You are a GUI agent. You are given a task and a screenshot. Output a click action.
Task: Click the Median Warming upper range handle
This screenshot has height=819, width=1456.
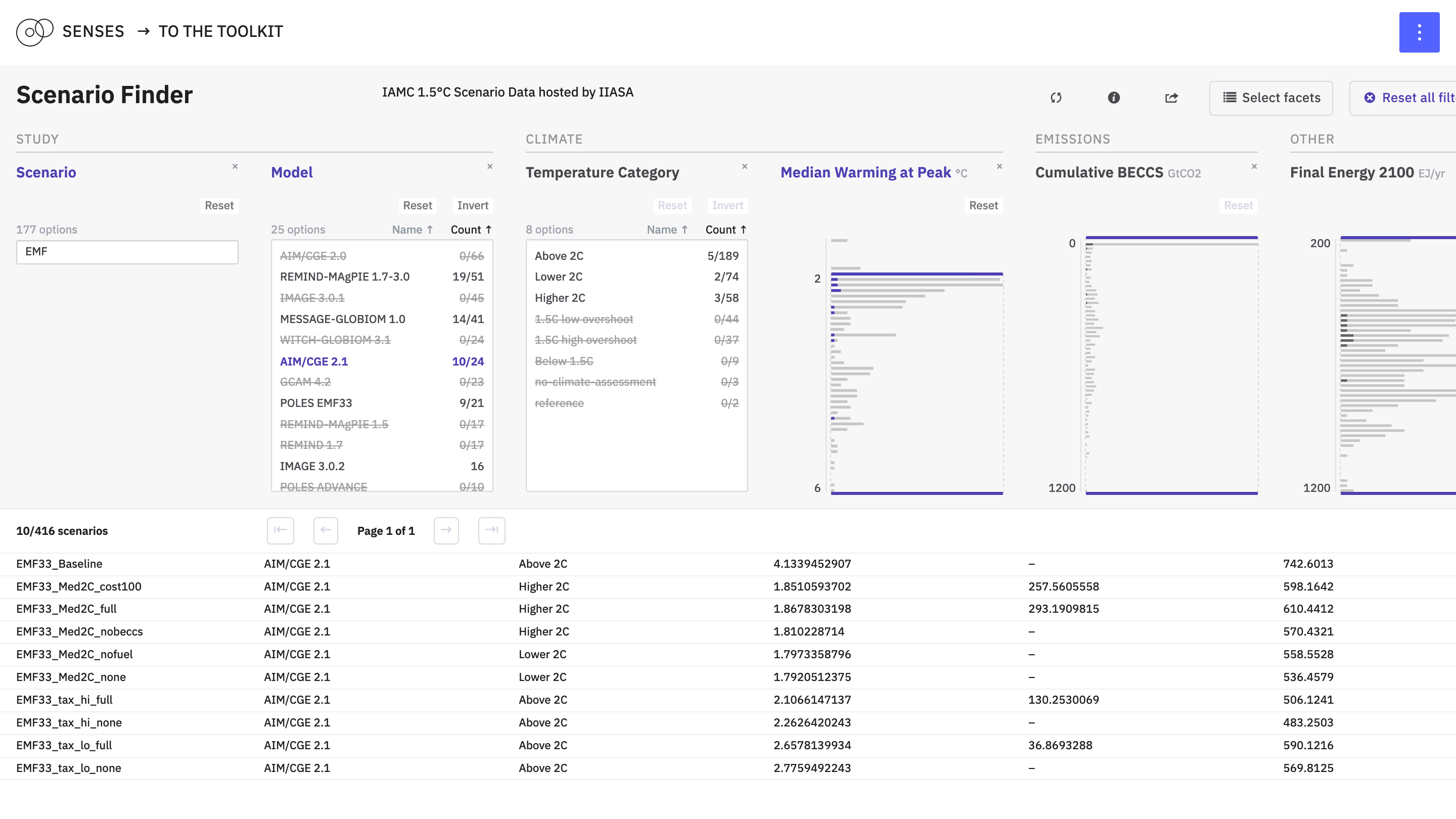click(x=916, y=274)
